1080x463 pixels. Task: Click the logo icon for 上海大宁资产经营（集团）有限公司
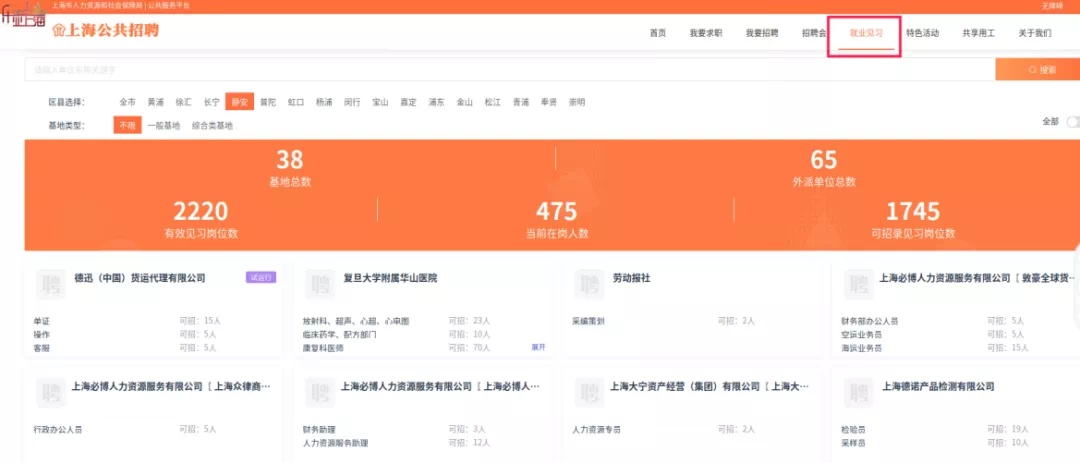coord(589,392)
